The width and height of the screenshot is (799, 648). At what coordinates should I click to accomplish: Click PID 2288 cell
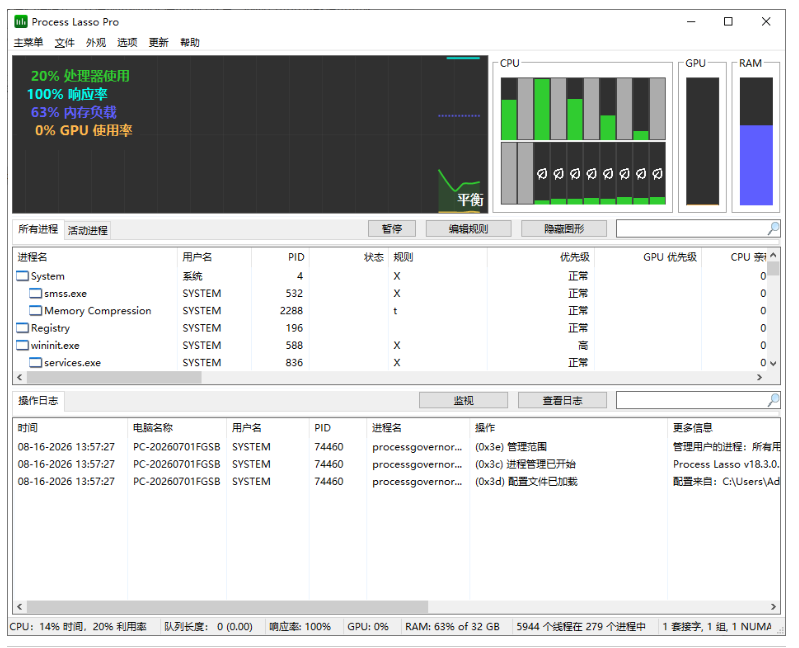click(291, 311)
